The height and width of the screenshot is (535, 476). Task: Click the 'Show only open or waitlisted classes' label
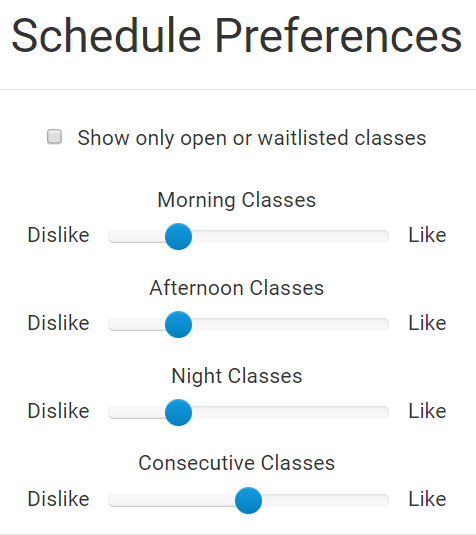pos(252,138)
